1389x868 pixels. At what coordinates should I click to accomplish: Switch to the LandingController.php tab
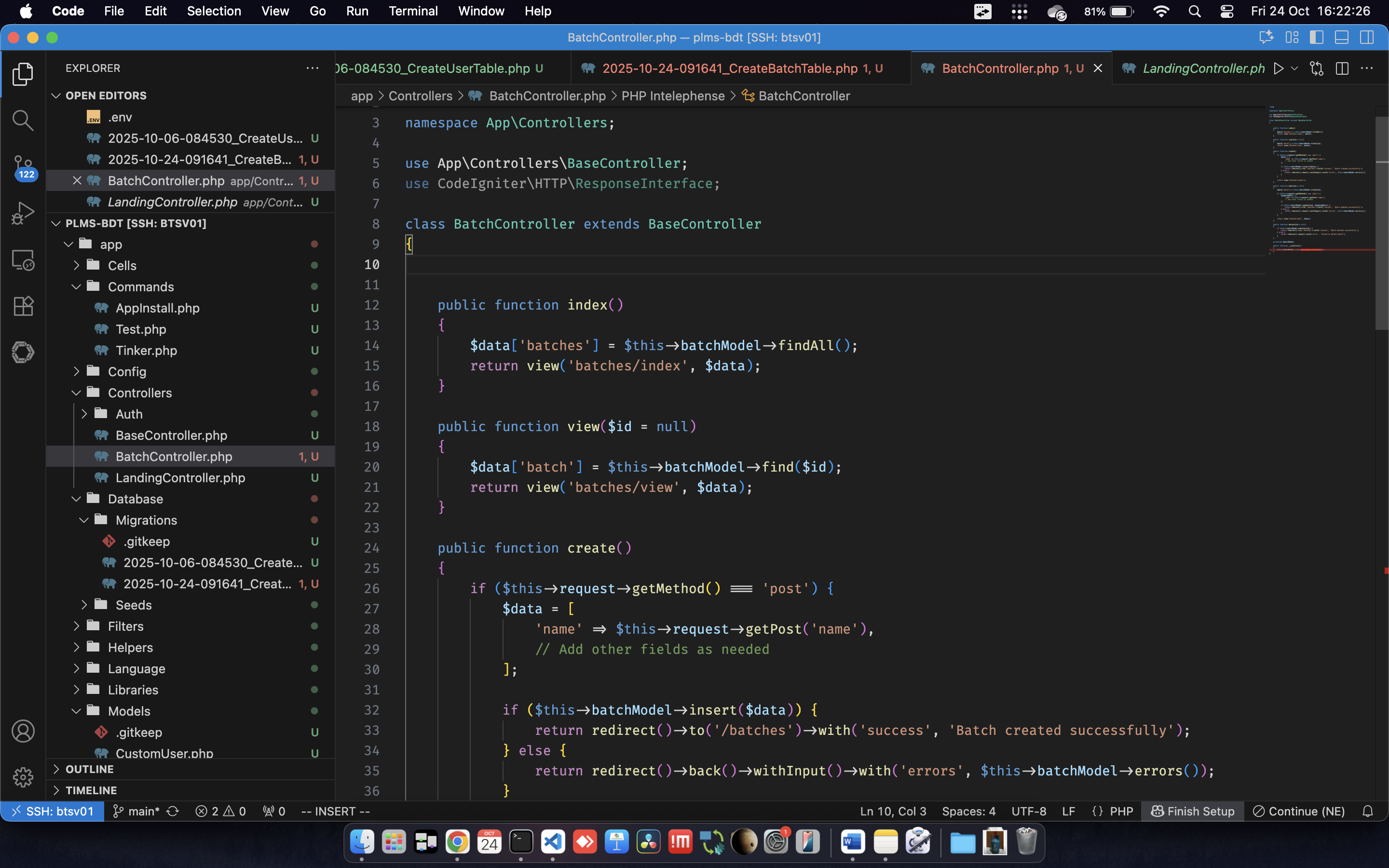pyautogui.click(x=1203, y=68)
